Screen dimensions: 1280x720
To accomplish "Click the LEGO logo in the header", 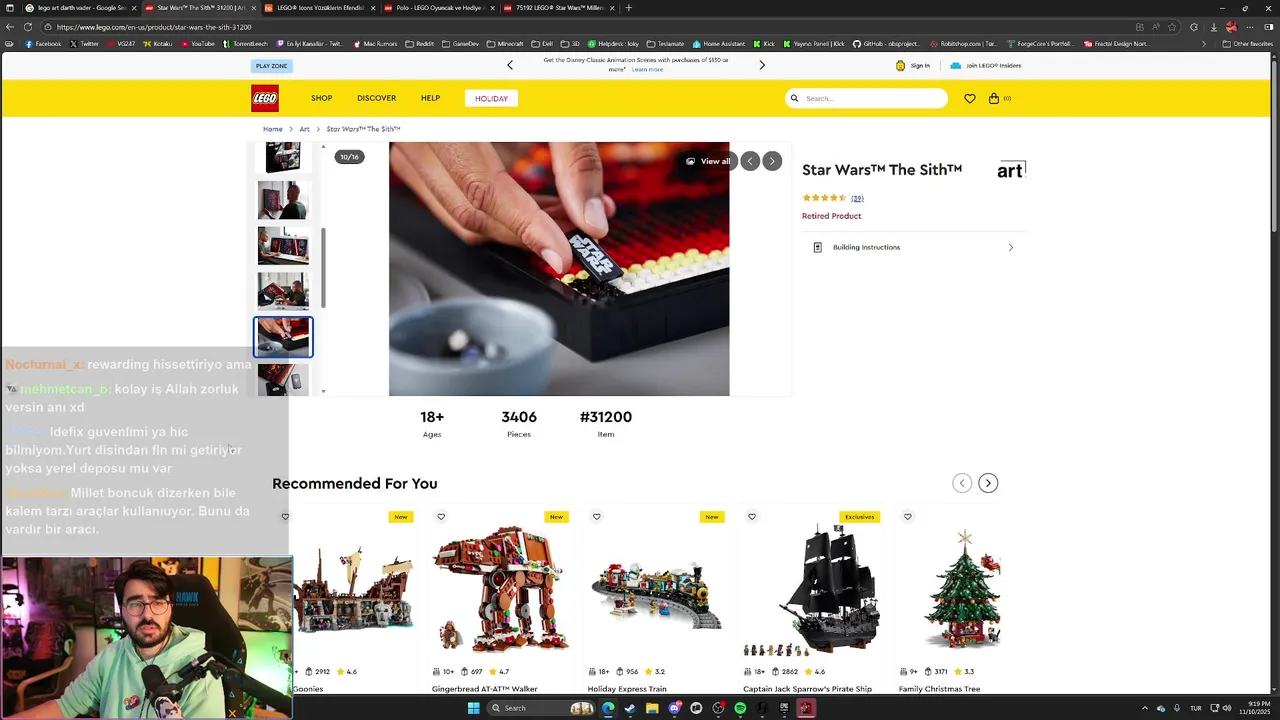I will tap(265, 98).
